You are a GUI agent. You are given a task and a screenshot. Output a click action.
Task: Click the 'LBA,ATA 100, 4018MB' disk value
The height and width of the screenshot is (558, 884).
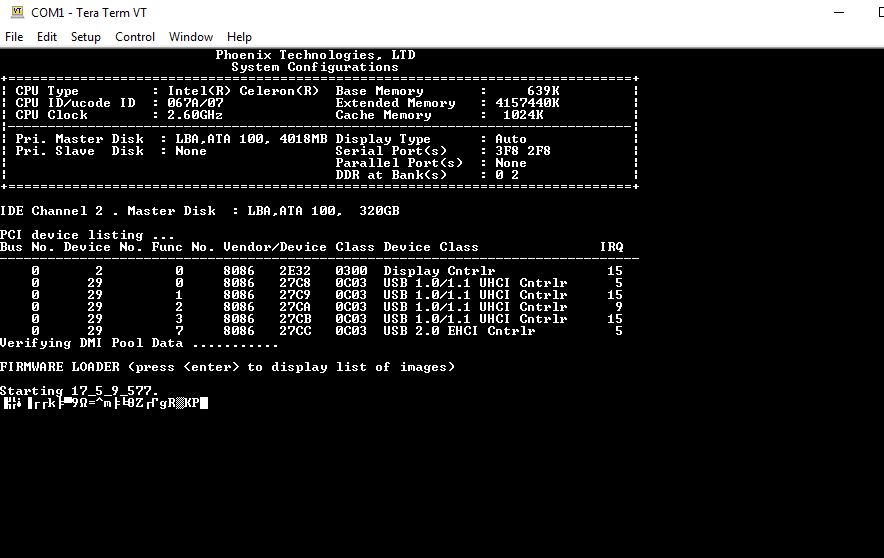251,139
